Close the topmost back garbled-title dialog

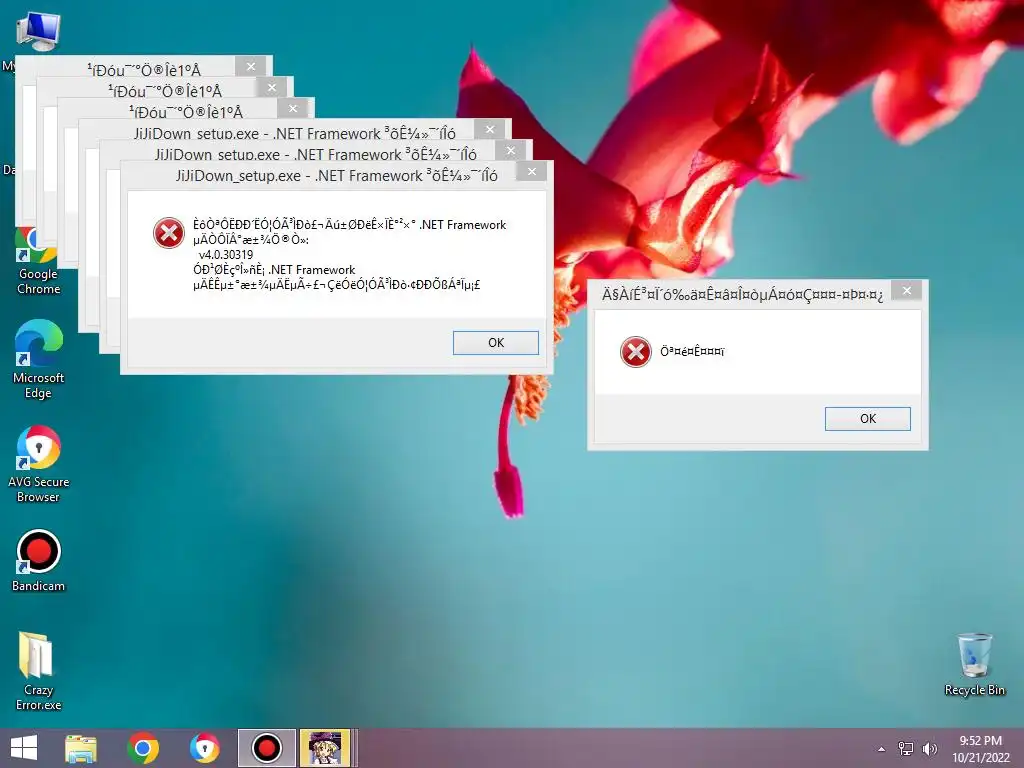point(251,66)
